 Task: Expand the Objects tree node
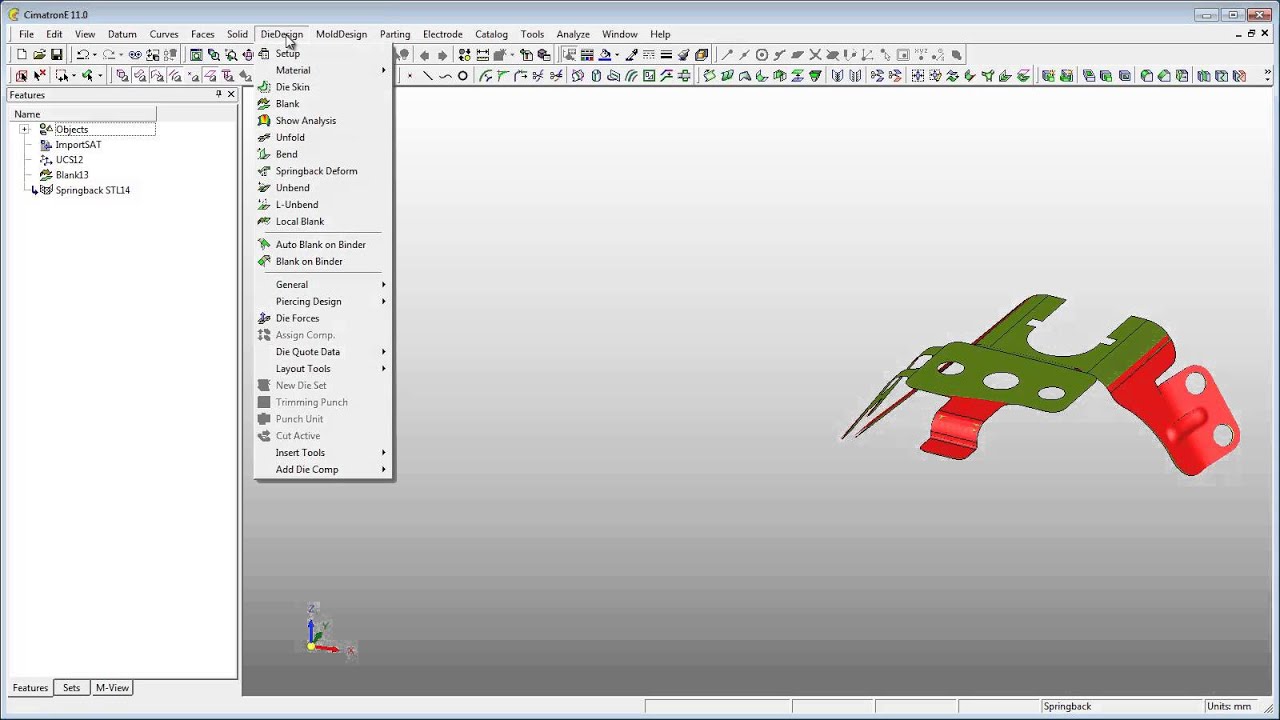(24, 129)
